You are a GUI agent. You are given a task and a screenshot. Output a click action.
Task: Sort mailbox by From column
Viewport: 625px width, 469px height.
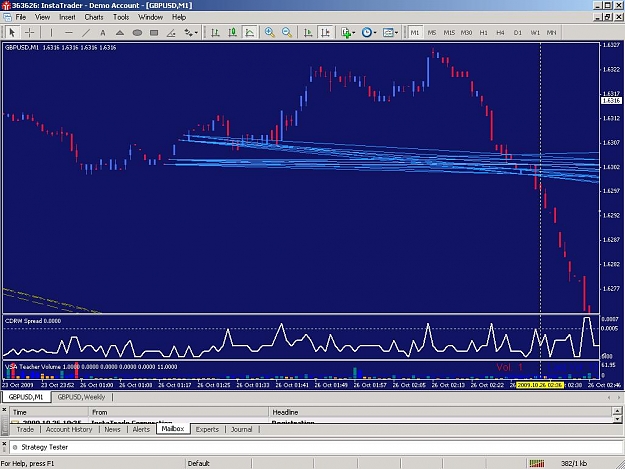[x=179, y=412]
